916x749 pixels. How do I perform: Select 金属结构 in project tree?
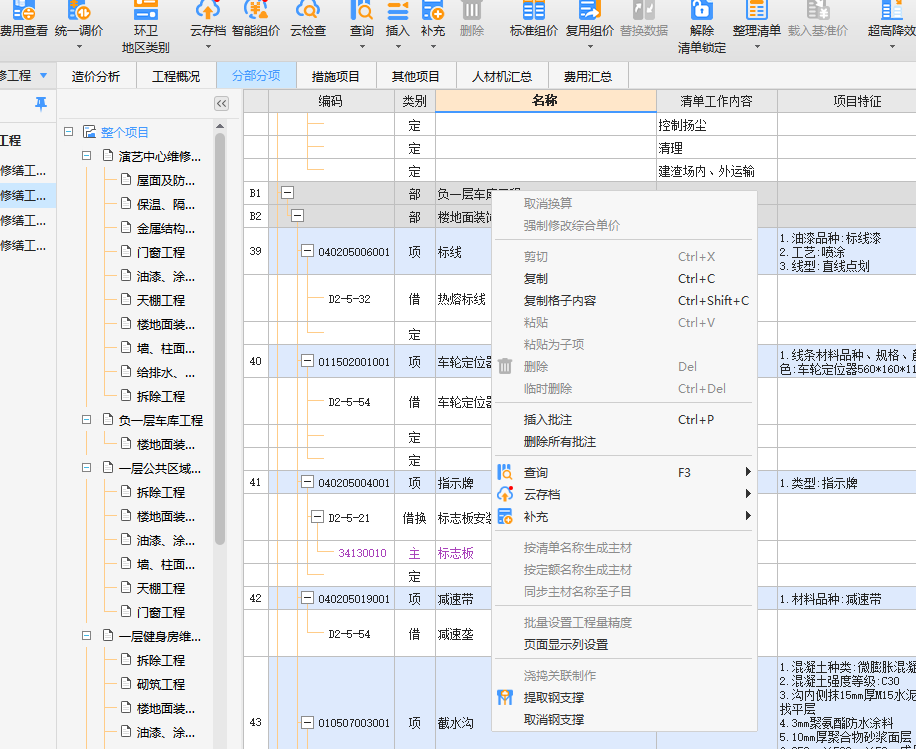pyautogui.click(x=165, y=228)
